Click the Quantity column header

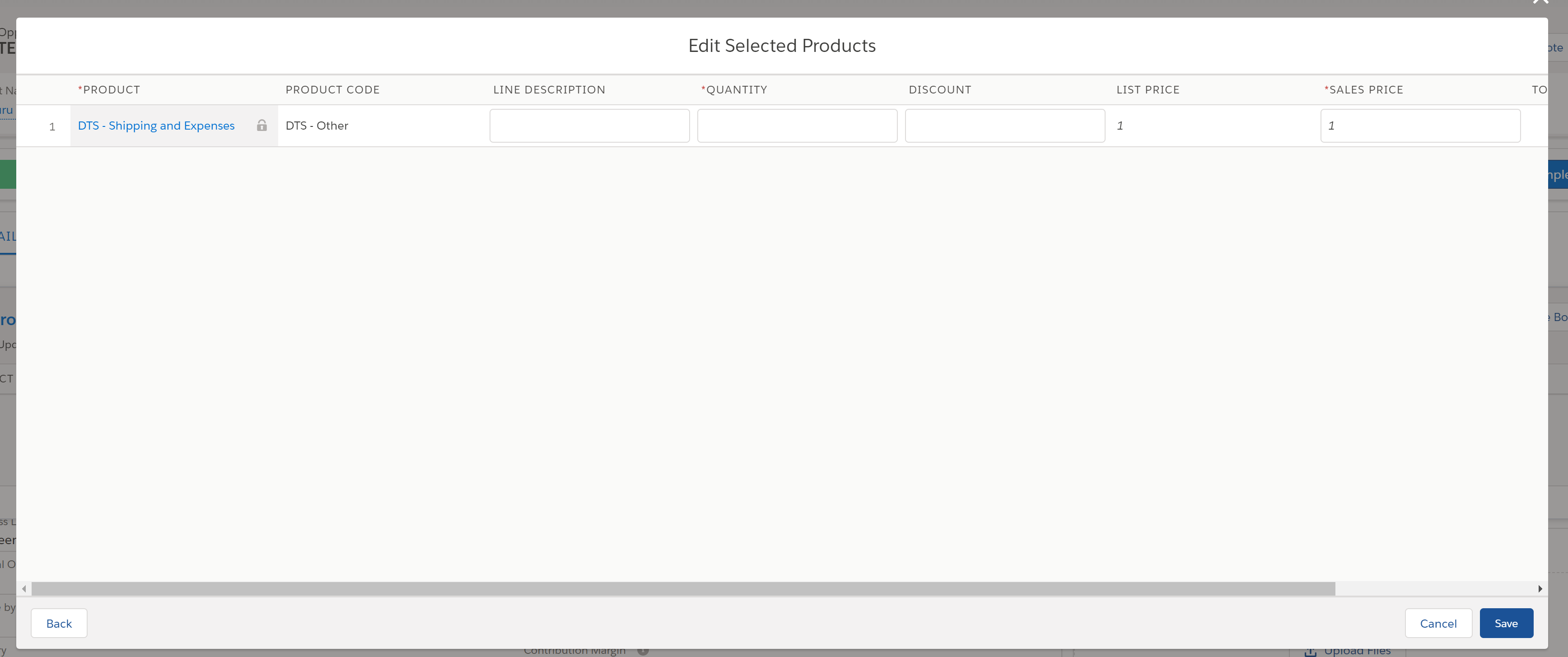(x=736, y=90)
